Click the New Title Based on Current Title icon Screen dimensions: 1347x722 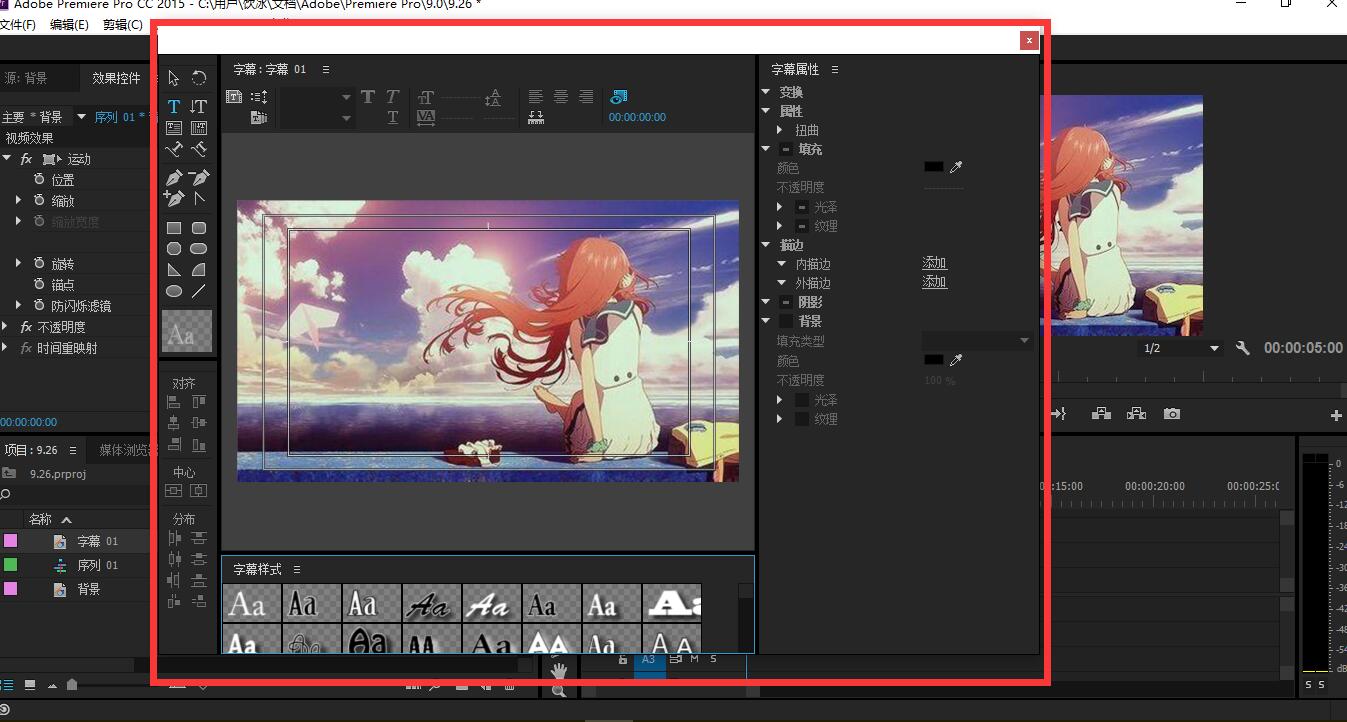point(234,97)
